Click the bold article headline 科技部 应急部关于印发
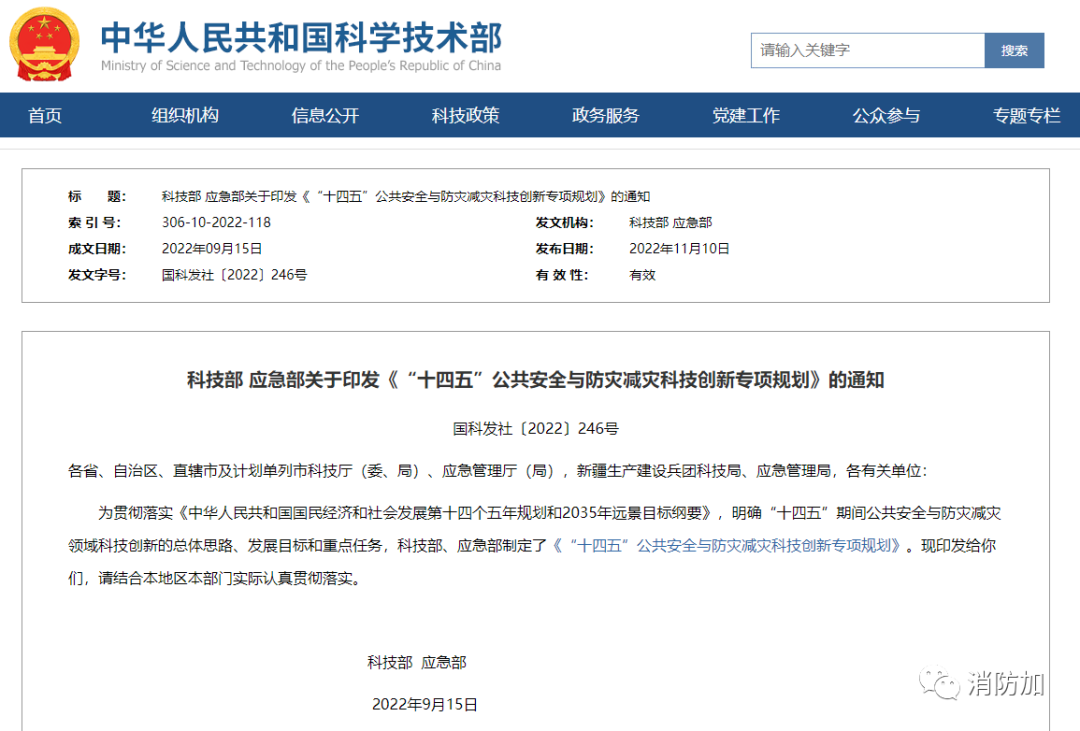This screenshot has height=731, width=1080. [x=535, y=380]
